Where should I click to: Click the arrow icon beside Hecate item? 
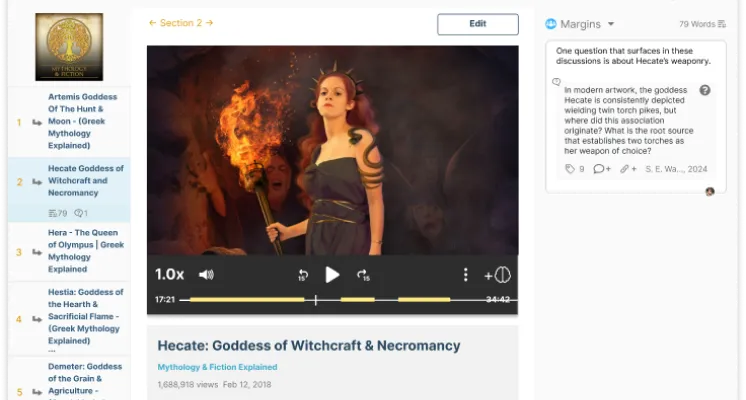coord(37,182)
